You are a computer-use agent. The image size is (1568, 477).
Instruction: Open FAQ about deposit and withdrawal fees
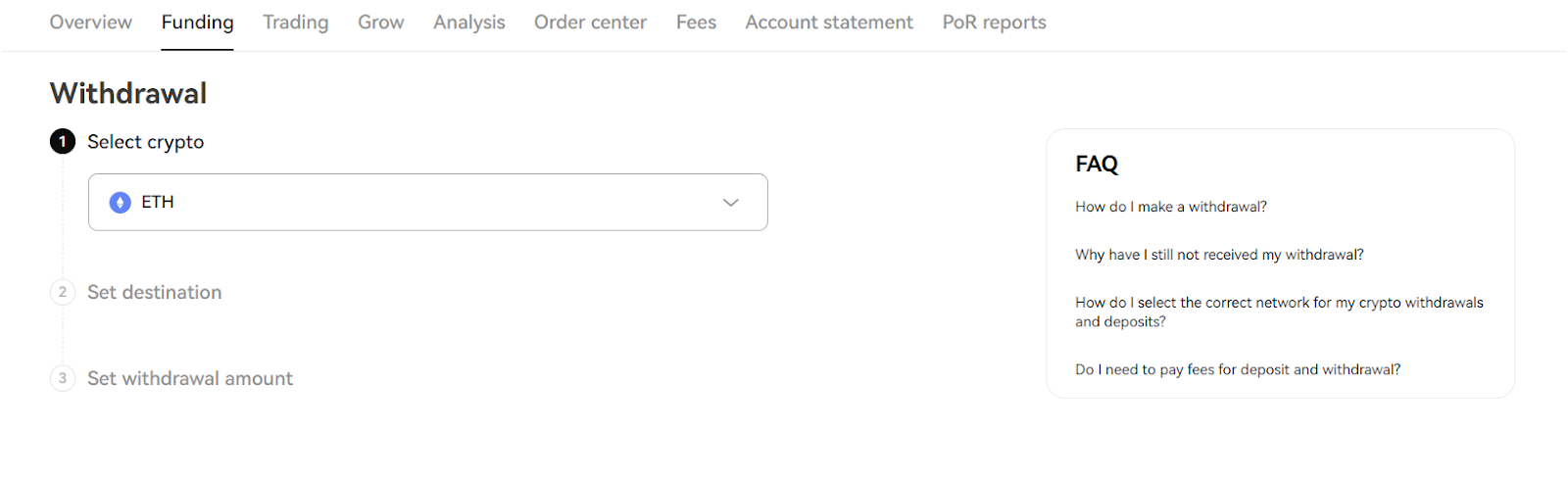[1238, 369]
